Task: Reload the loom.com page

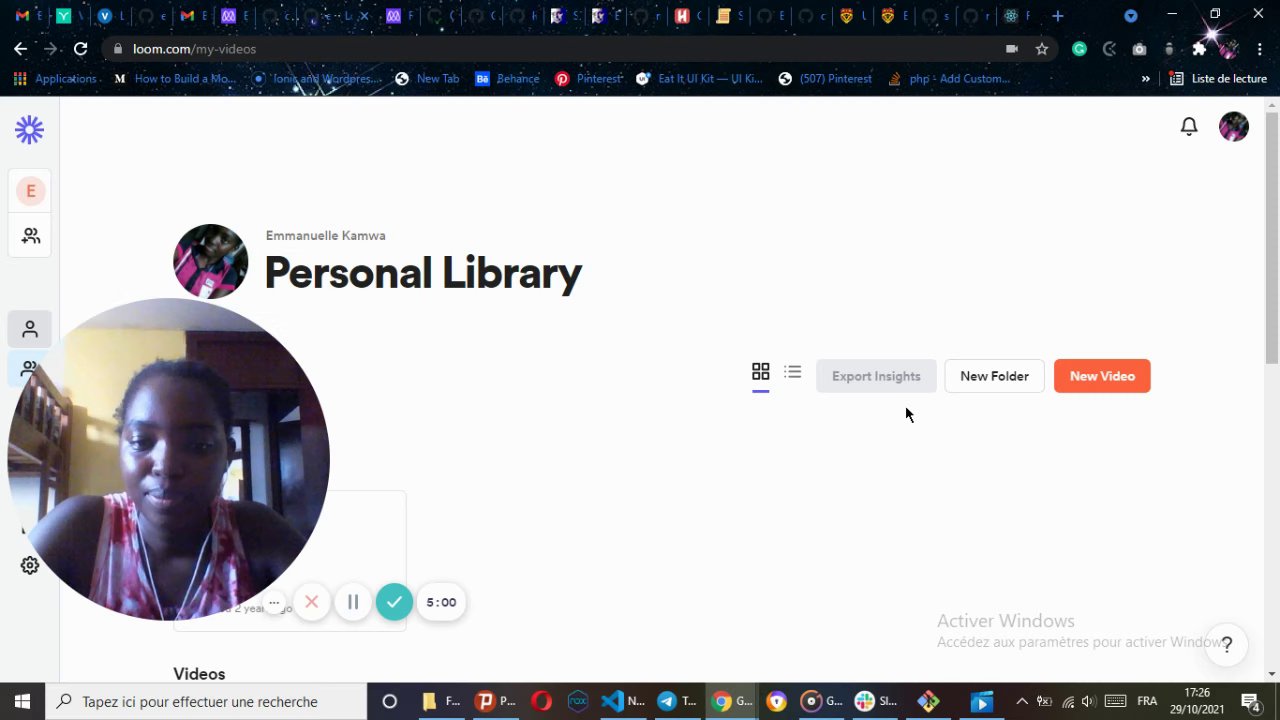Action: pyautogui.click(x=81, y=48)
